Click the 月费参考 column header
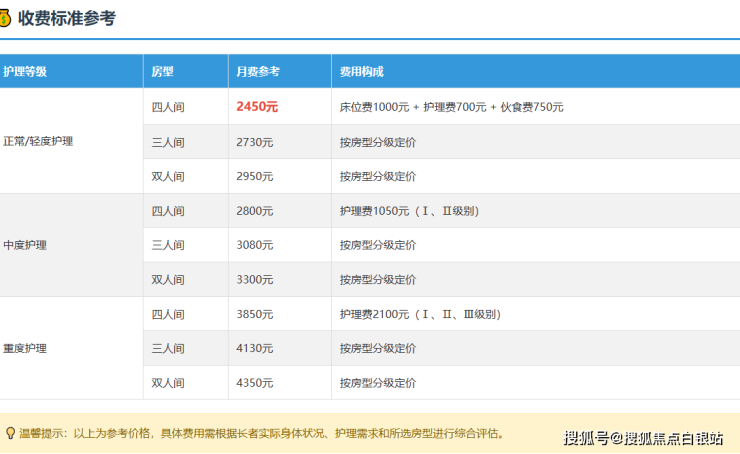The image size is (740, 454). pyautogui.click(x=258, y=72)
